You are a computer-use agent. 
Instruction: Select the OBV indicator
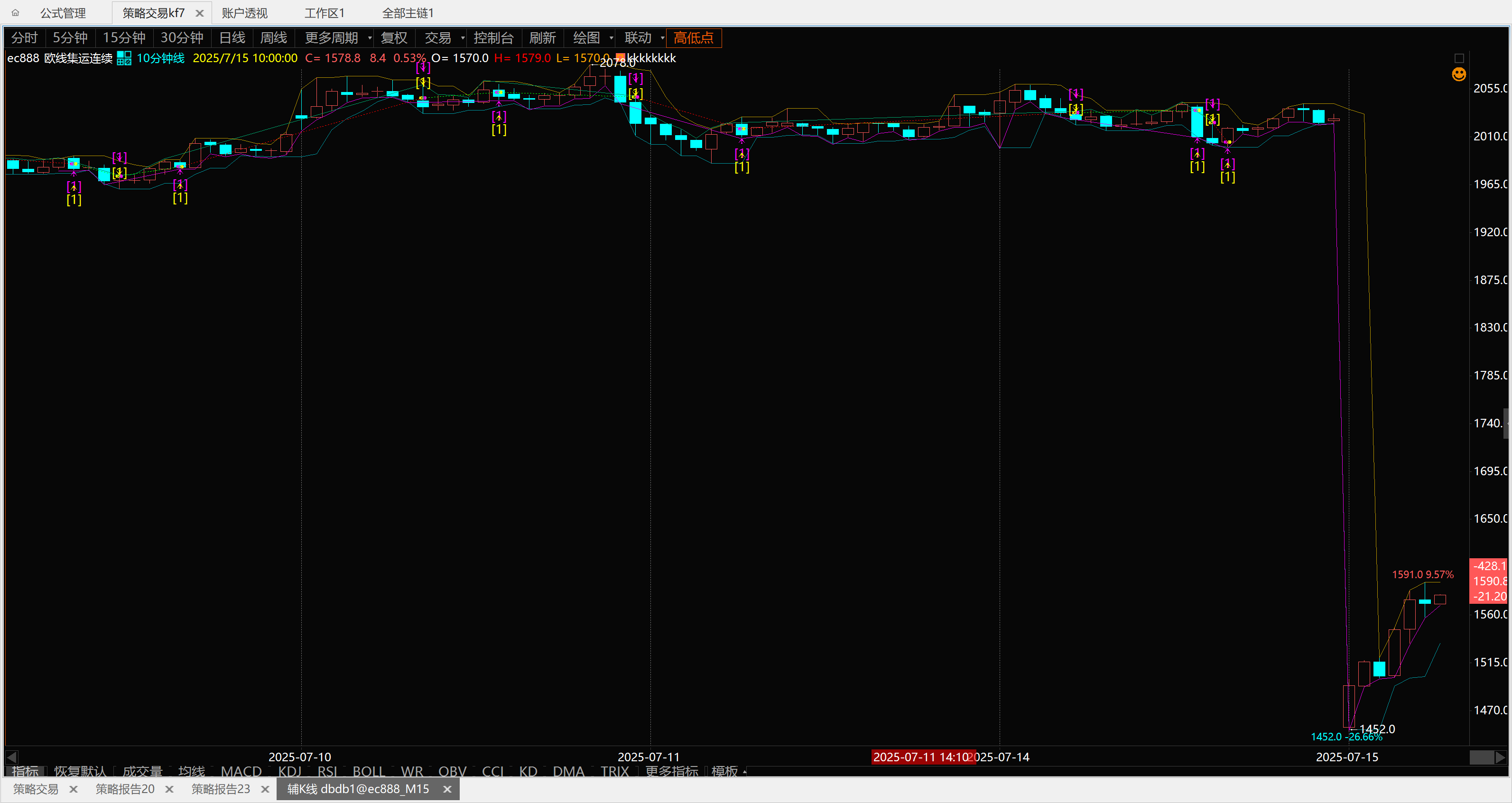[x=453, y=771]
